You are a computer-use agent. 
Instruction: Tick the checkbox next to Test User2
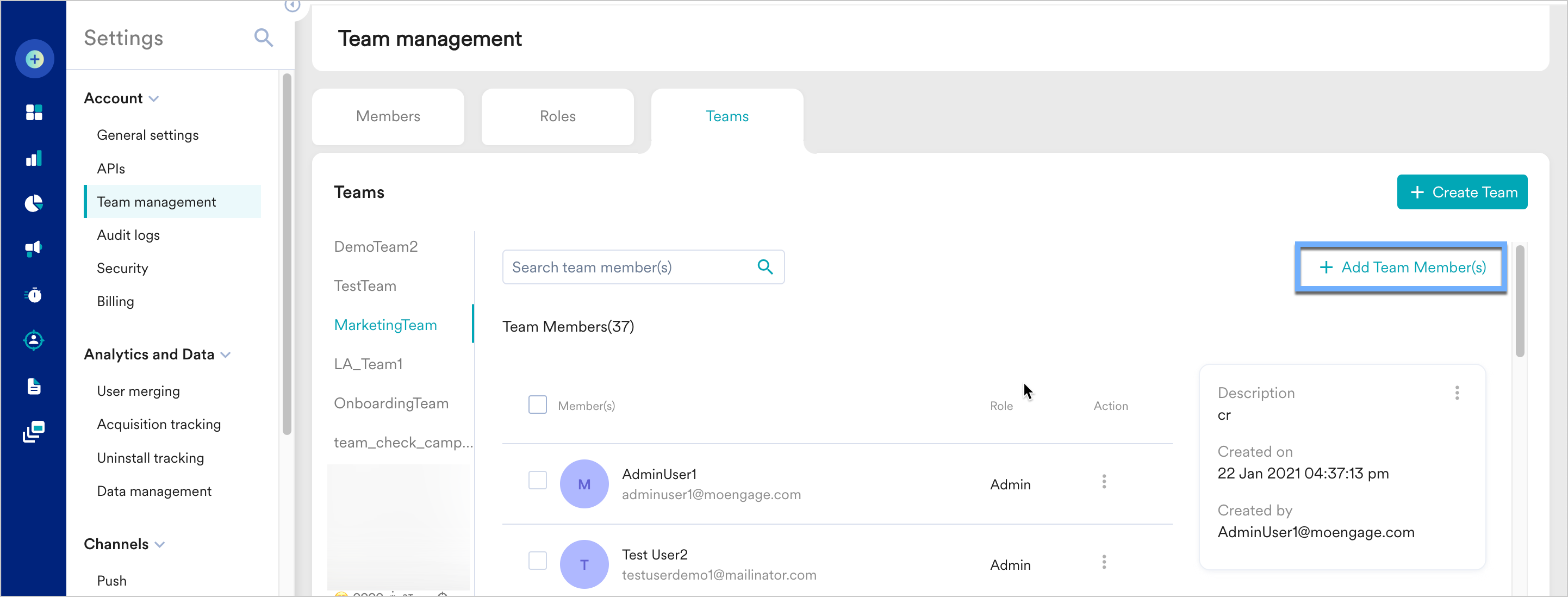pyautogui.click(x=537, y=561)
